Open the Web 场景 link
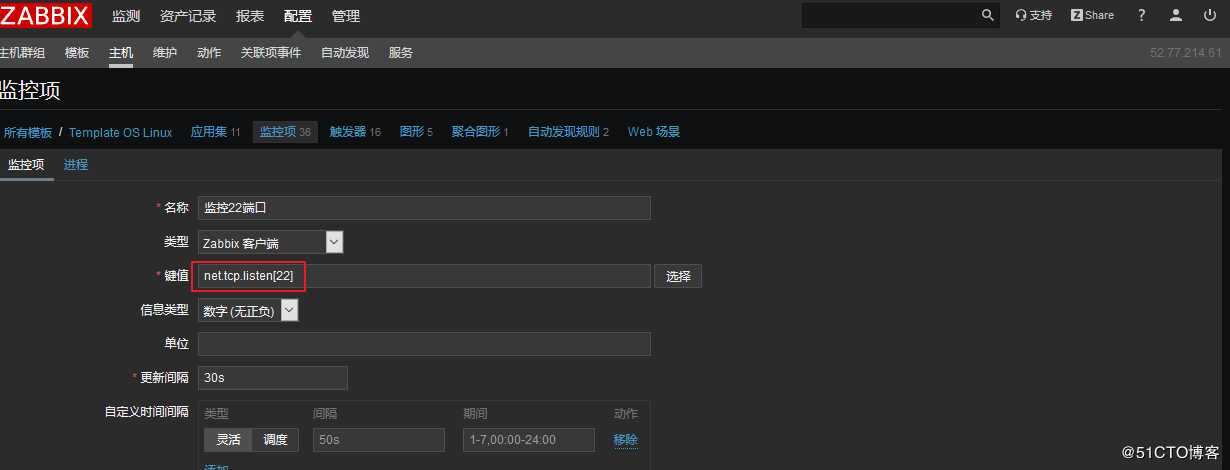The height and width of the screenshot is (470, 1230). pyautogui.click(x=654, y=132)
